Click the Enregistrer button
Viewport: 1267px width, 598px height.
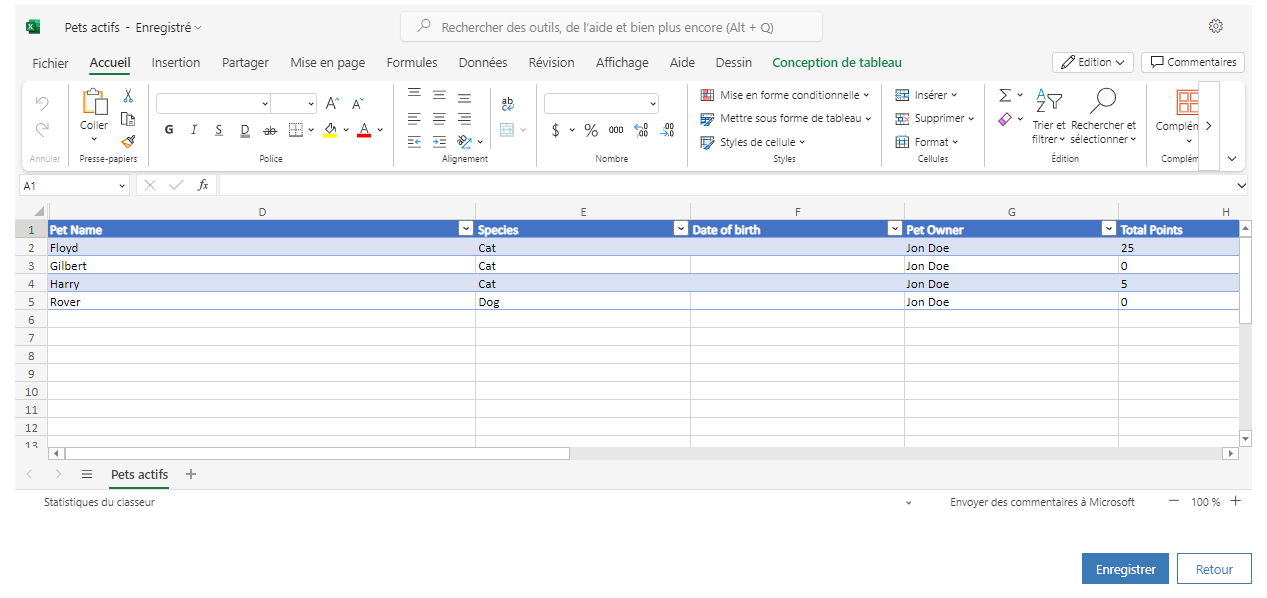coord(1125,569)
